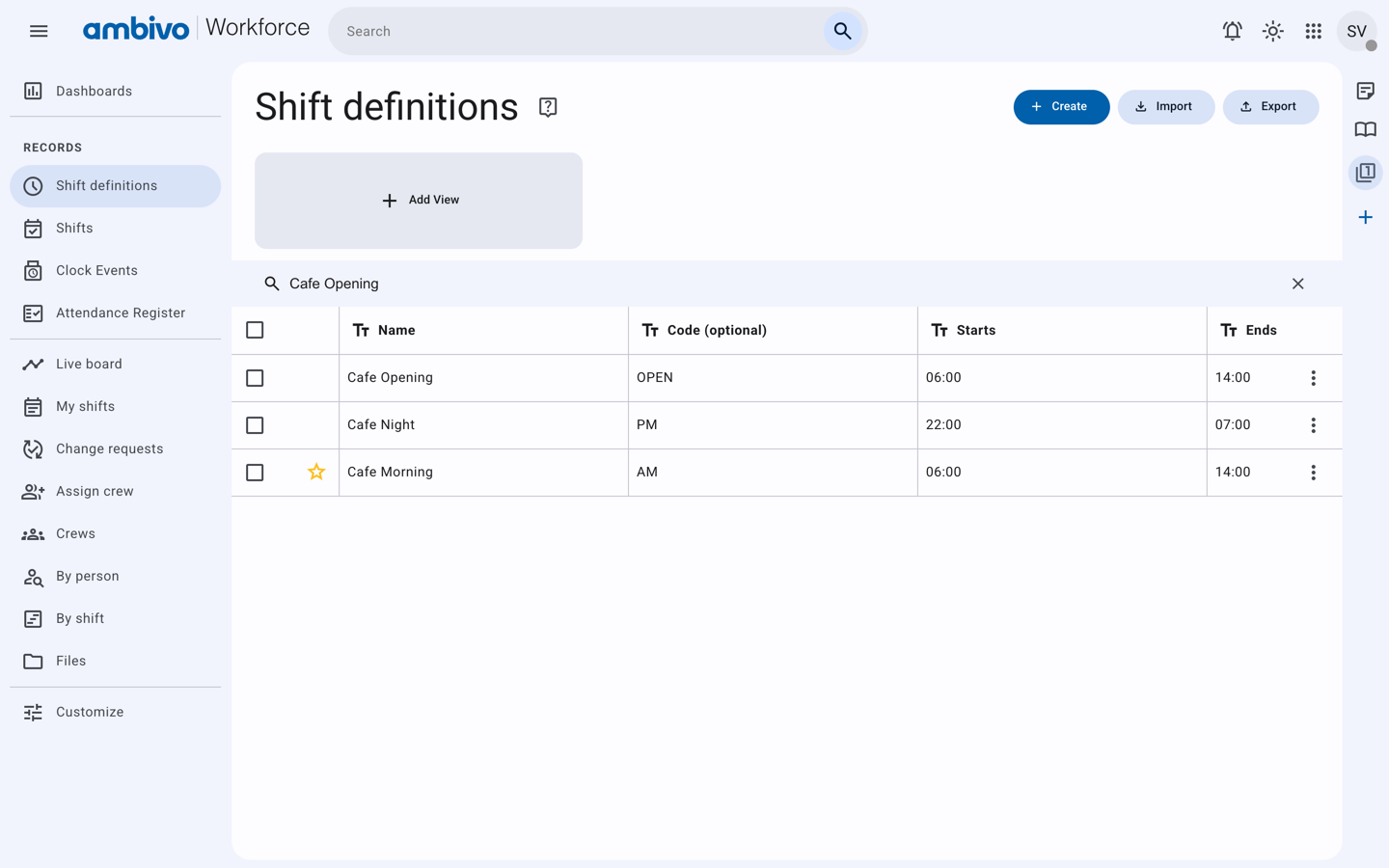This screenshot has width=1389, height=868.
Task: Open the numbered pages icon on right rail
Action: [x=1366, y=173]
